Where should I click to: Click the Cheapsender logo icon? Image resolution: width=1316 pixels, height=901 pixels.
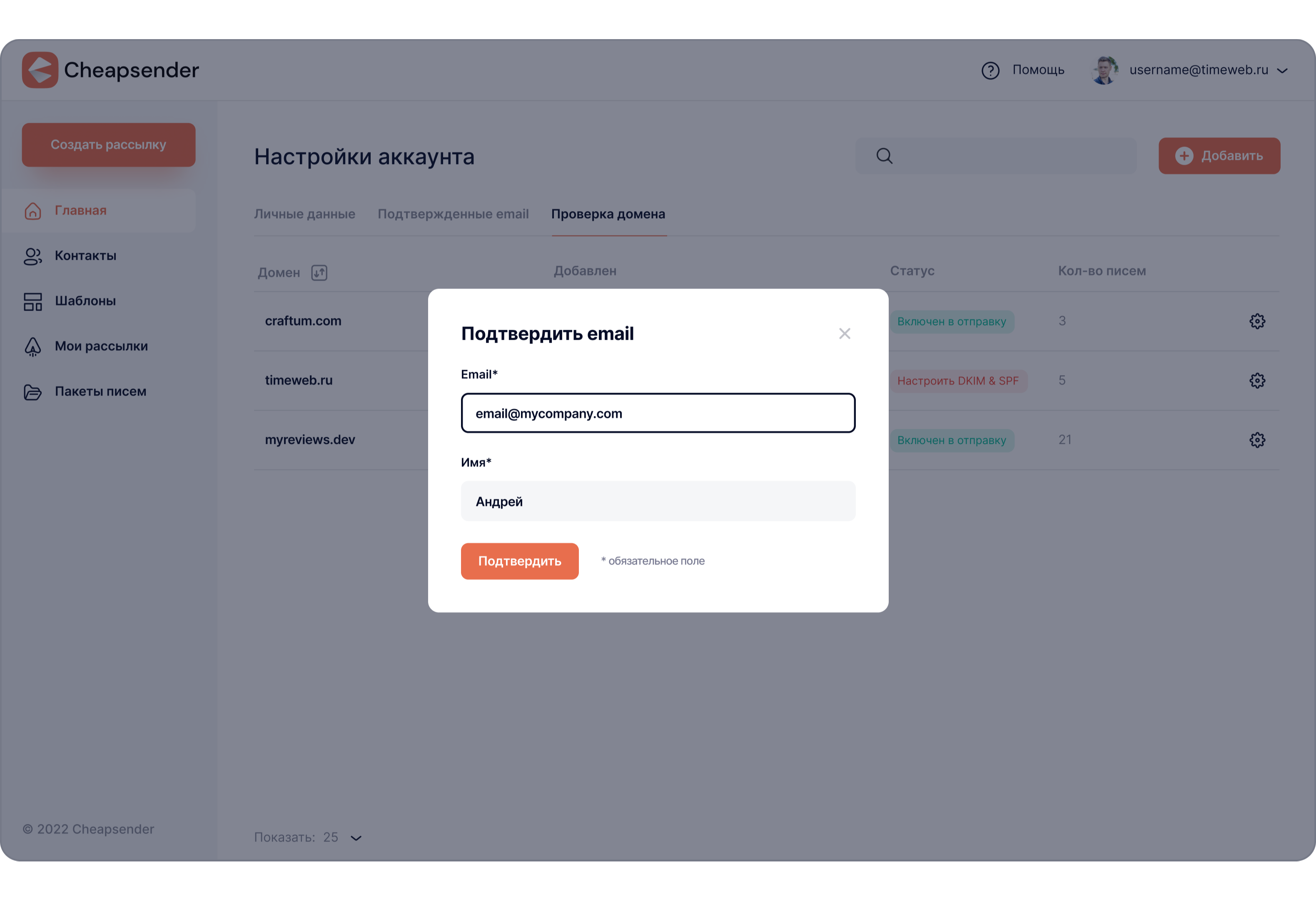coord(40,70)
